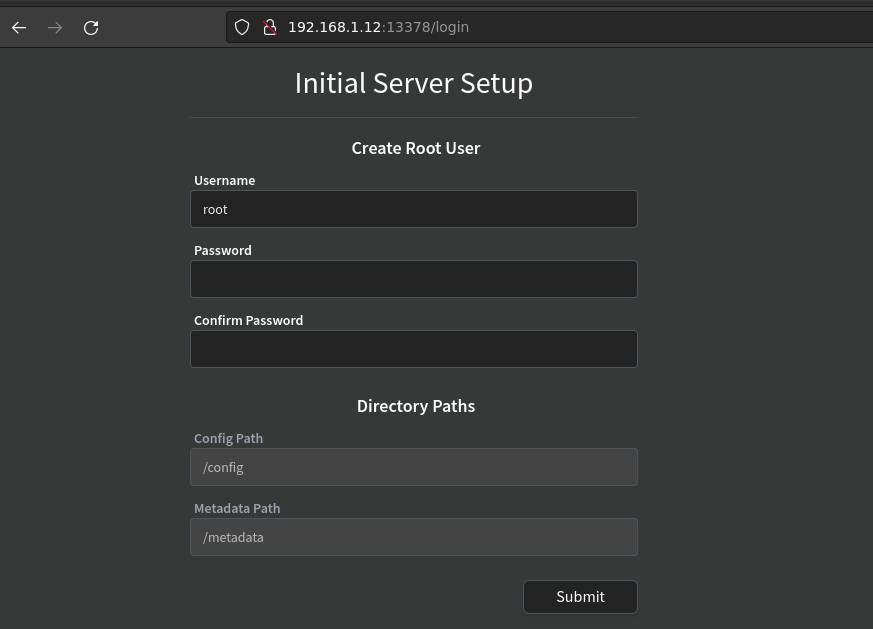Submit the initial server setup form
Image resolution: width=873 pixels, height=629 pixels.
pyautogui.click(x=580, y=596)
